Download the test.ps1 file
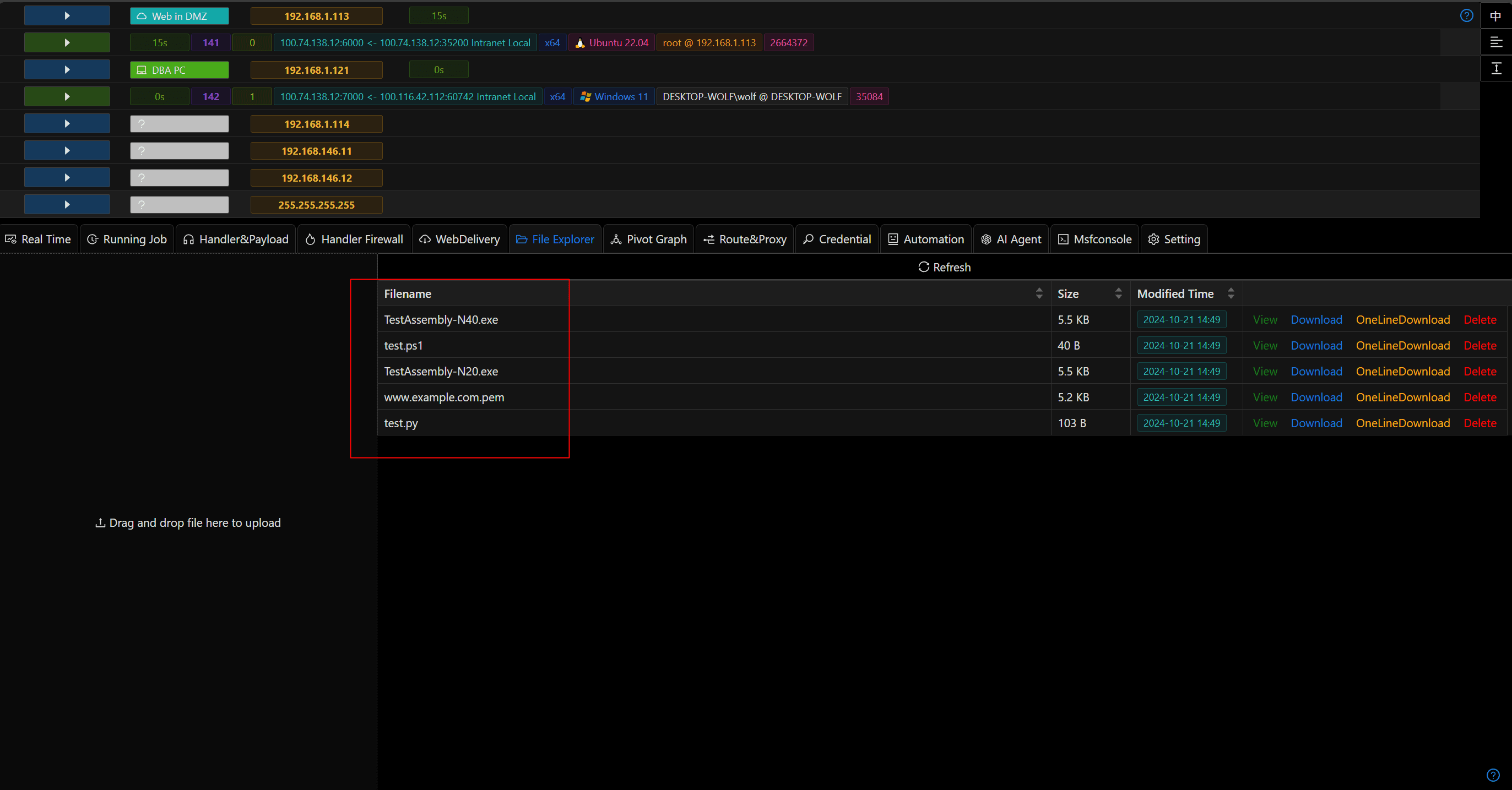This screenshot has height=790, width=1512. point(1316,346)
